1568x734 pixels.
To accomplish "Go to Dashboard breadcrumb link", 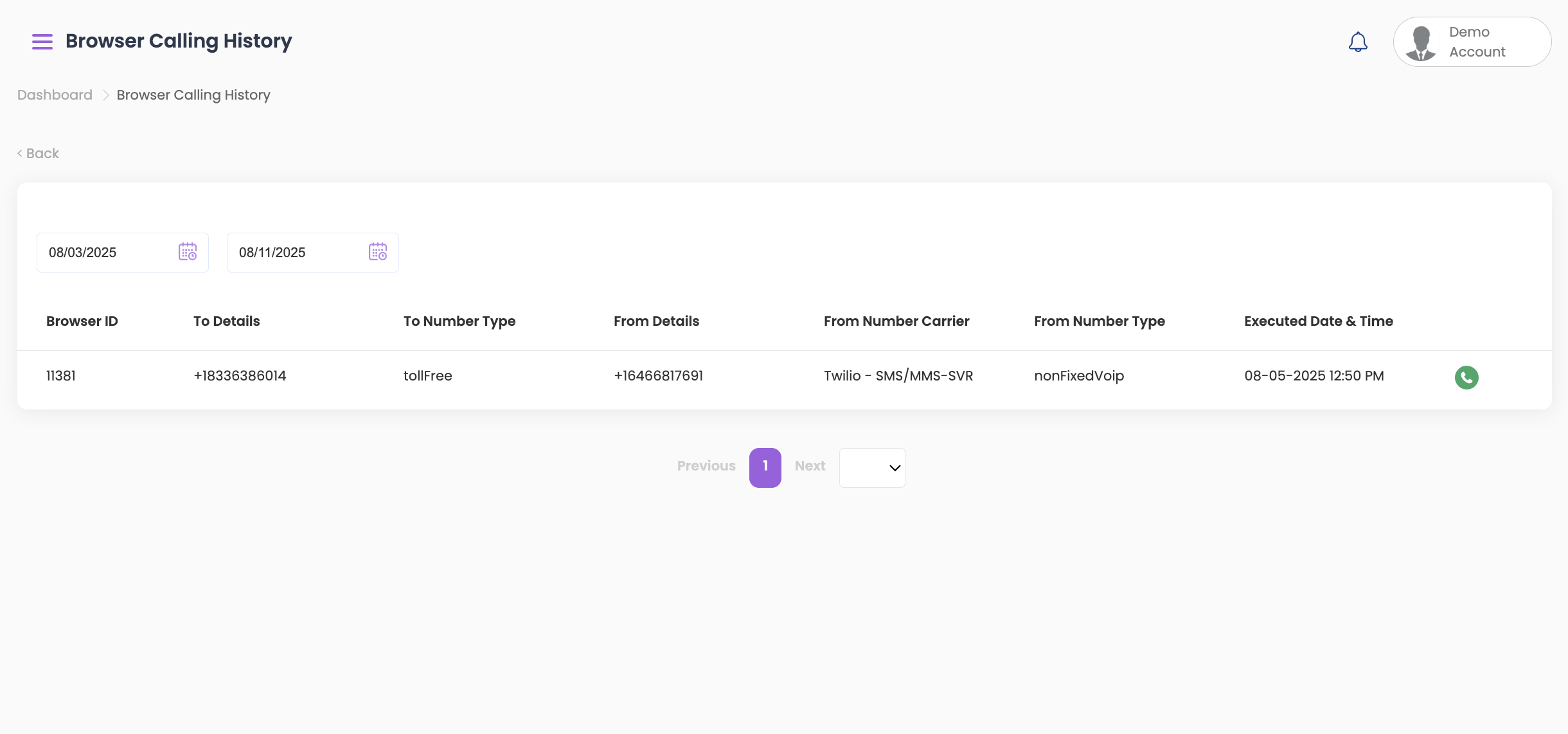I will tap(55, 95).
